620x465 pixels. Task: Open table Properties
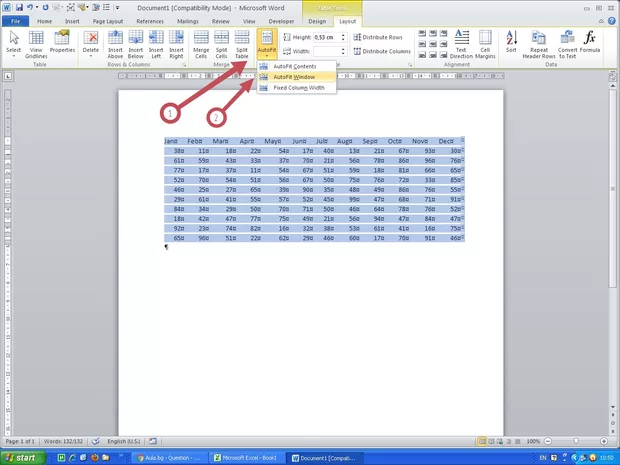(62, 41)
